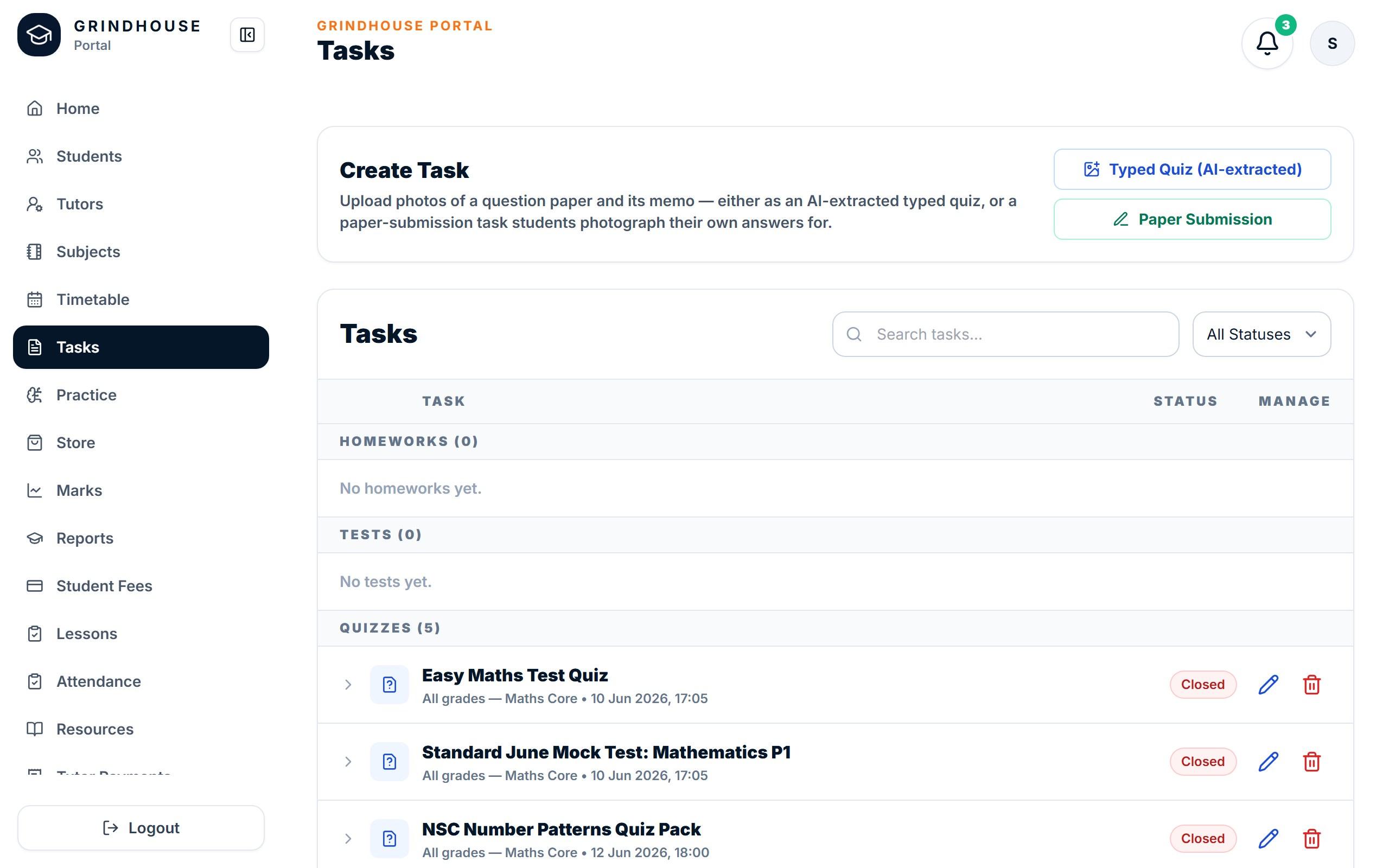The height and width of the screenshot is (868, 1389).
Task: Click Closed badge on Standard June Mock Test
Action: 1202,761
